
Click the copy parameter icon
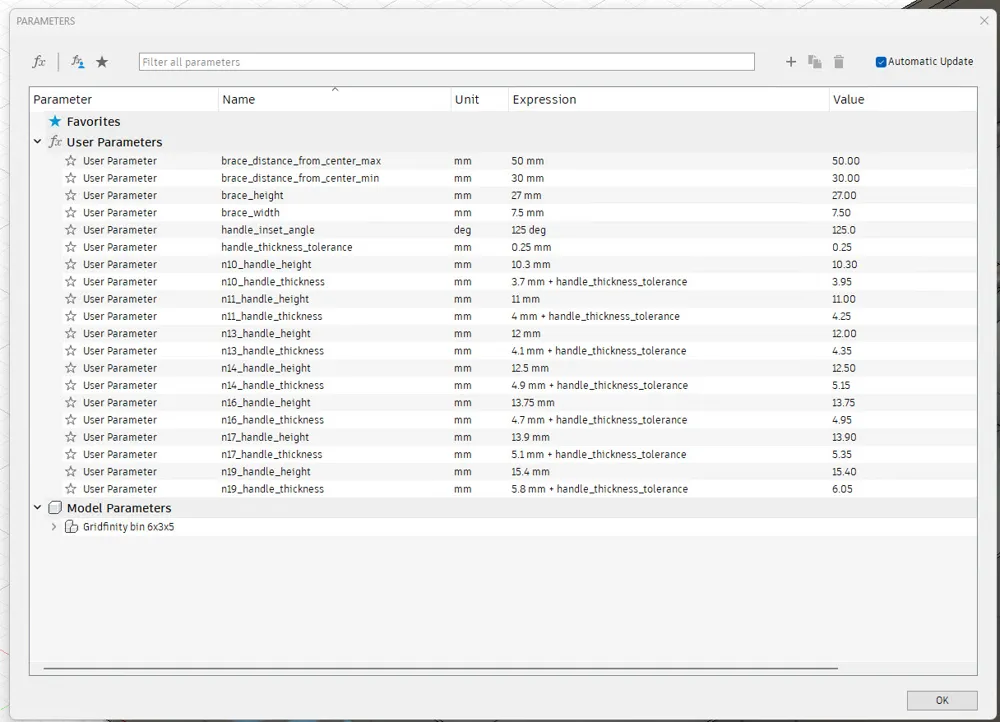[815, 62]
